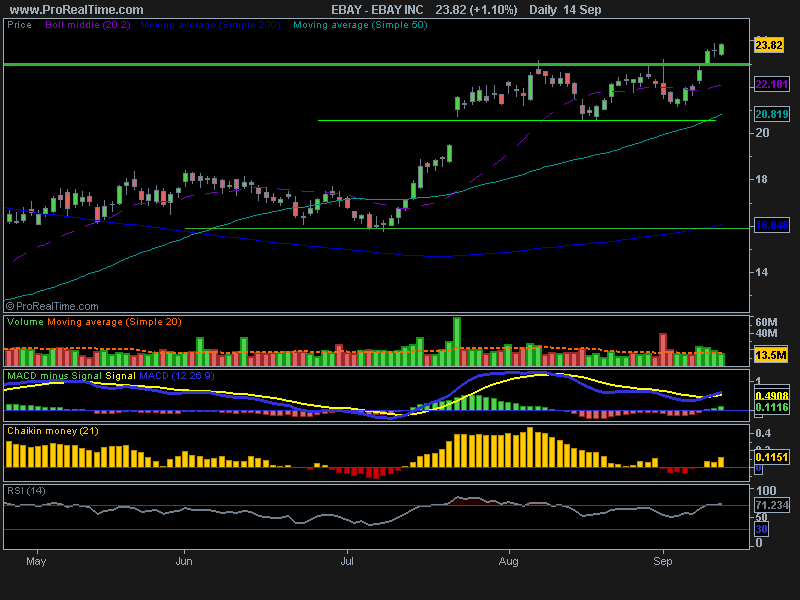Click the 18 price axis label
The height and width of the screenshot is (600, 800).
coord(761,179)
